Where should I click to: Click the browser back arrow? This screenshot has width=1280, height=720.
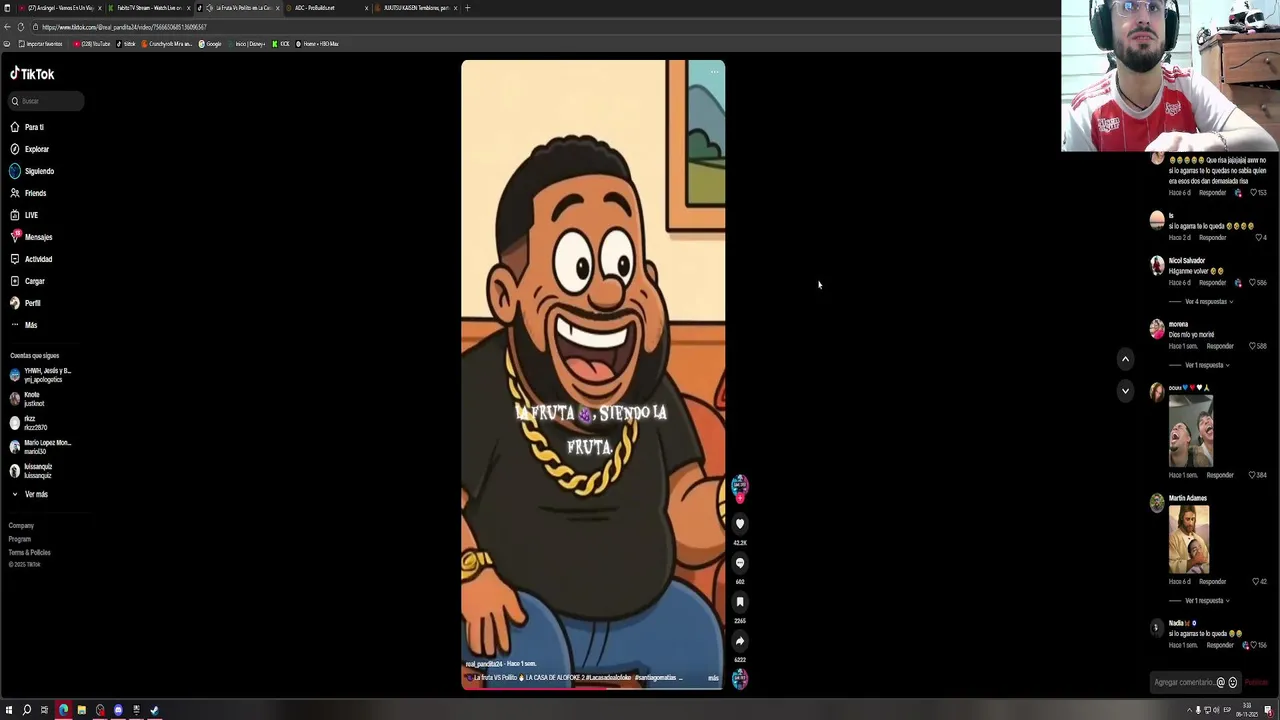[7, 27]
